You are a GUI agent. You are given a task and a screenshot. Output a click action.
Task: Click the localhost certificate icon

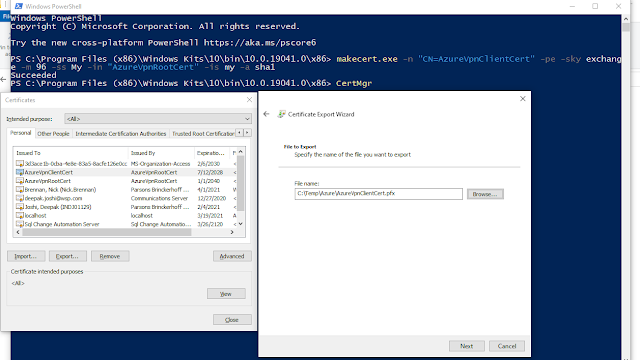(x=20, y=216)
